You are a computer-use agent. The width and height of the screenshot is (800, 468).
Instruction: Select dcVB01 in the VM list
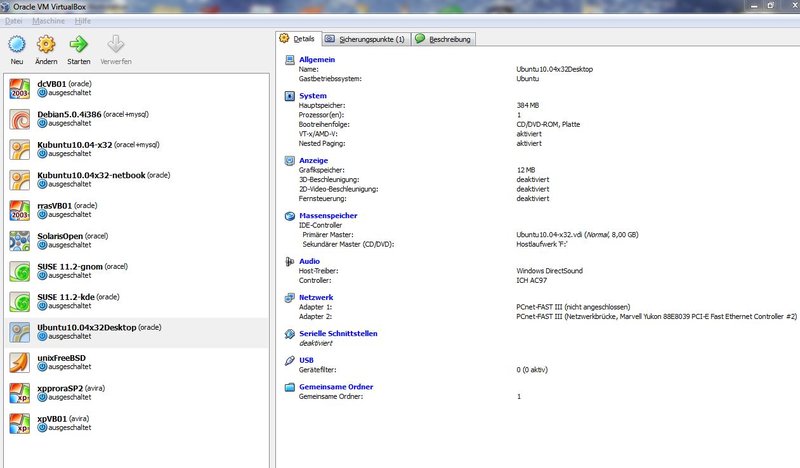pyautogui.click(x=52, y=84)
